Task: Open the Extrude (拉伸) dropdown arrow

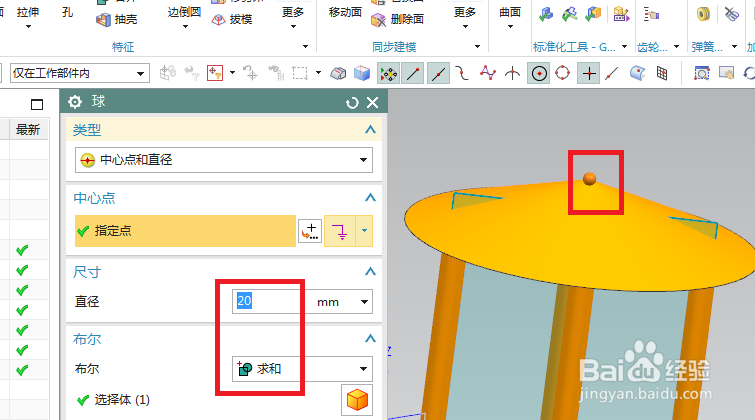Action: tap(28, 27)
